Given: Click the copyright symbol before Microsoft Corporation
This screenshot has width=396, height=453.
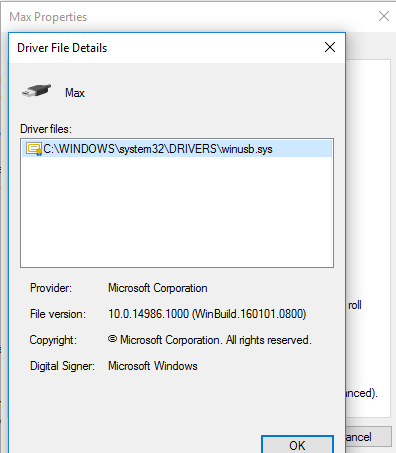Looking at the screenshot, I should (x=112, y=339).
